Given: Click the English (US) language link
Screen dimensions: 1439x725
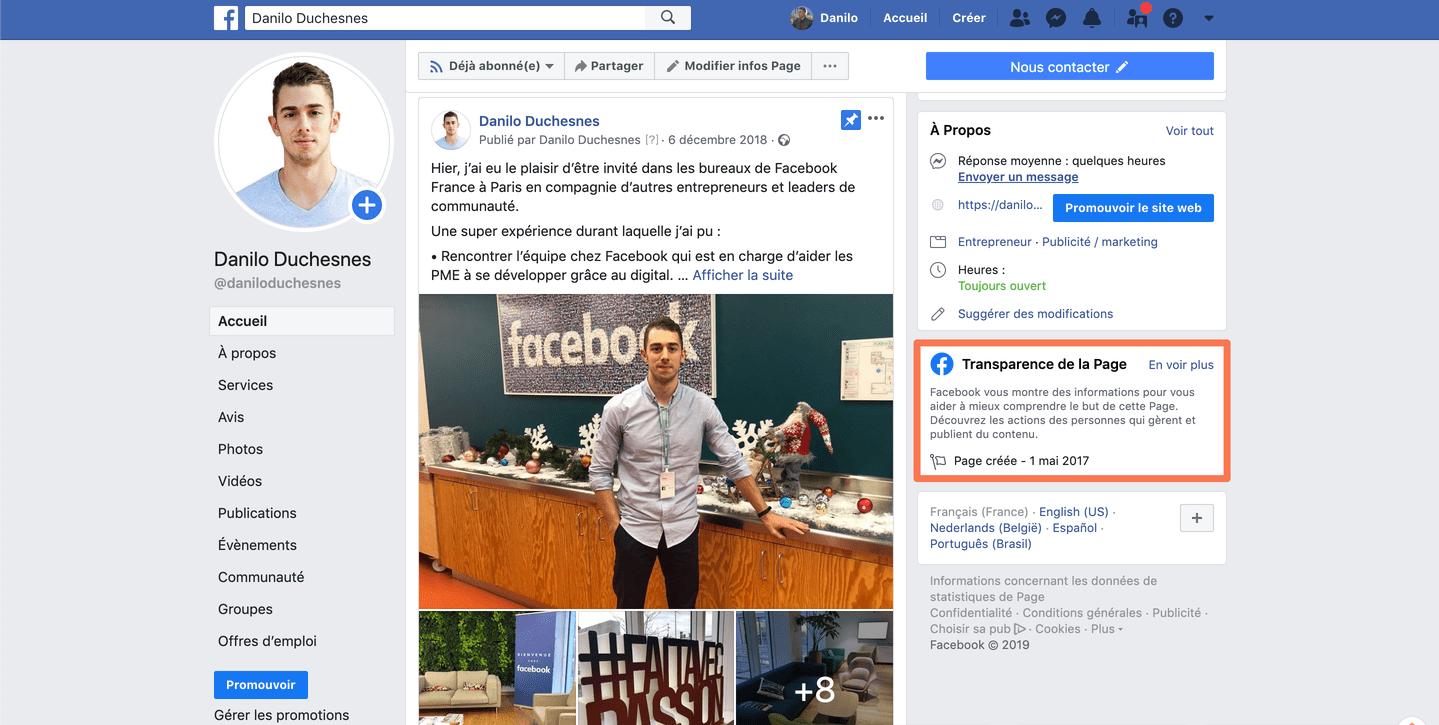Looking at the screenshot, I should click(x=1074, y=512).
